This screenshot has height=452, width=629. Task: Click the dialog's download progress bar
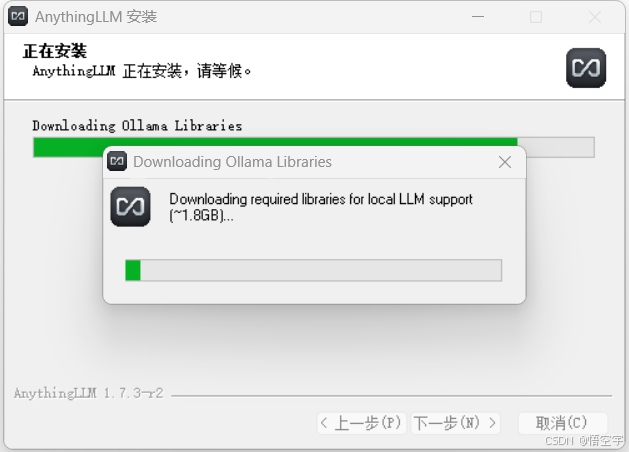click(313, 270)
